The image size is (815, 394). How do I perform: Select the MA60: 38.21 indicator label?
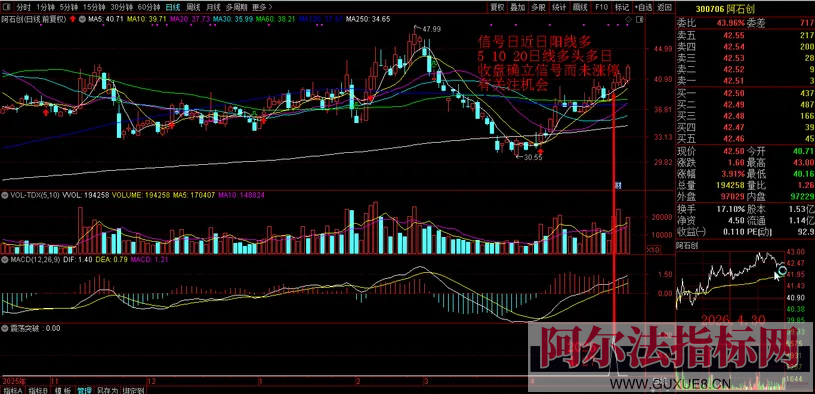275,19
